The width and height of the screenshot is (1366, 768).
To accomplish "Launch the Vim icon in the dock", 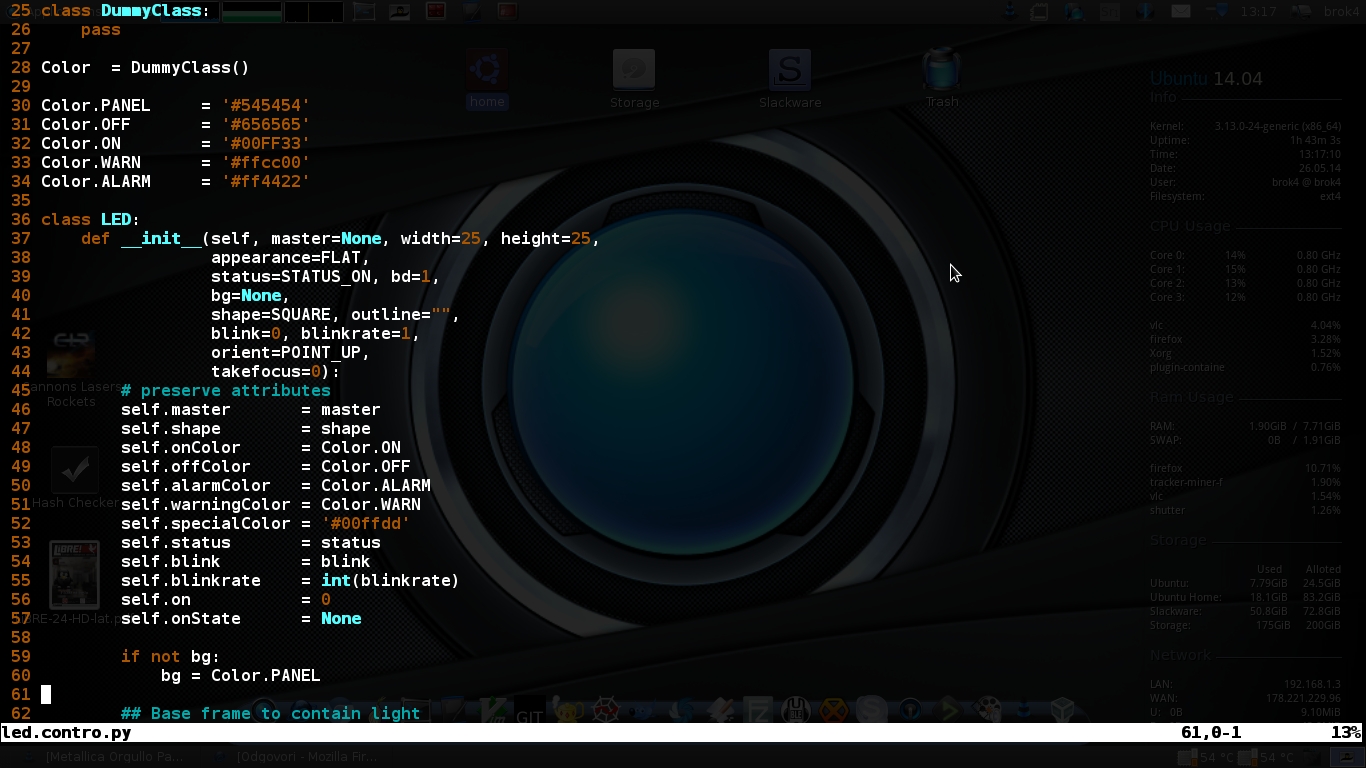I will point(492,711).
